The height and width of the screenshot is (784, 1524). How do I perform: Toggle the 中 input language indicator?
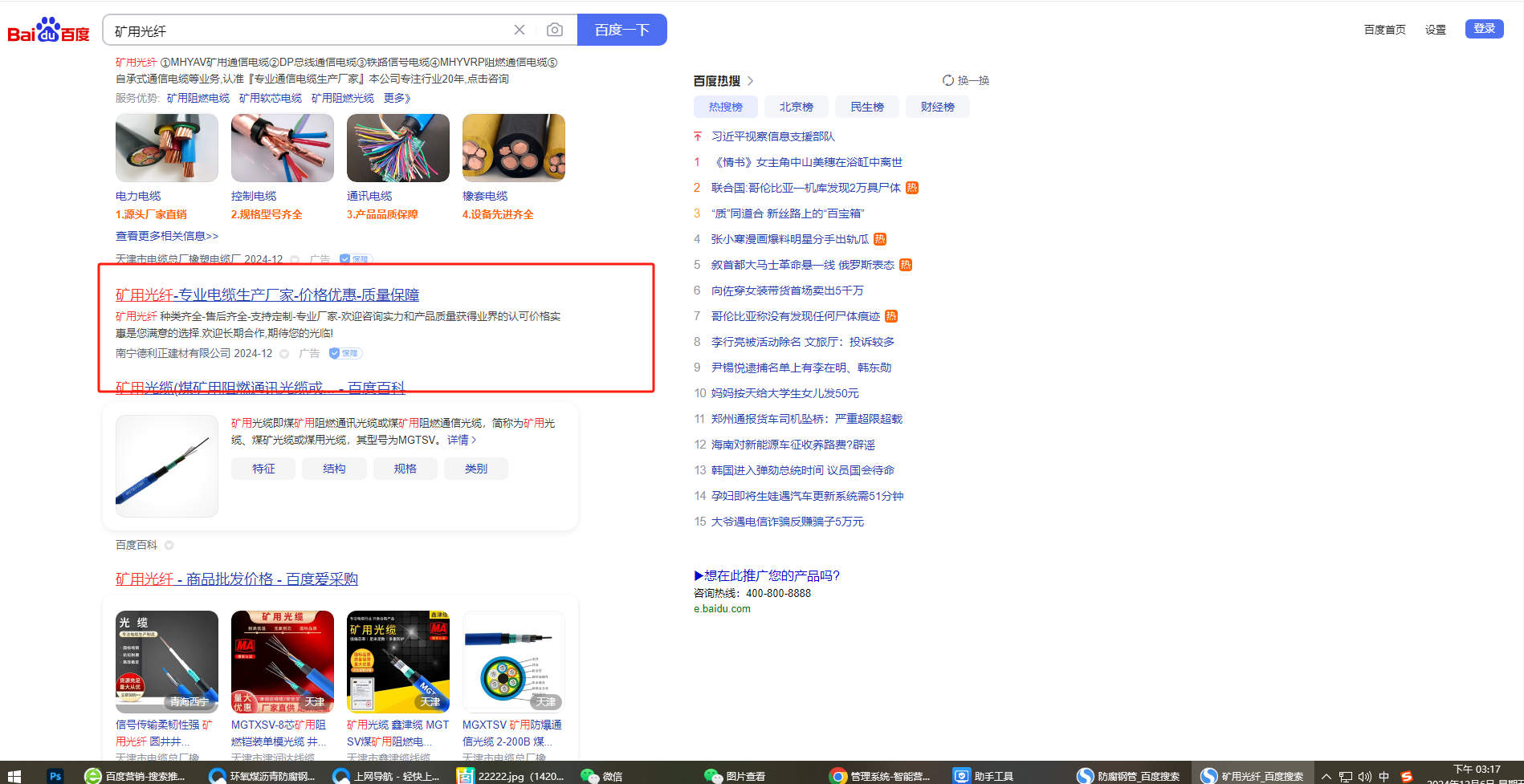[x=1384, y=777]
